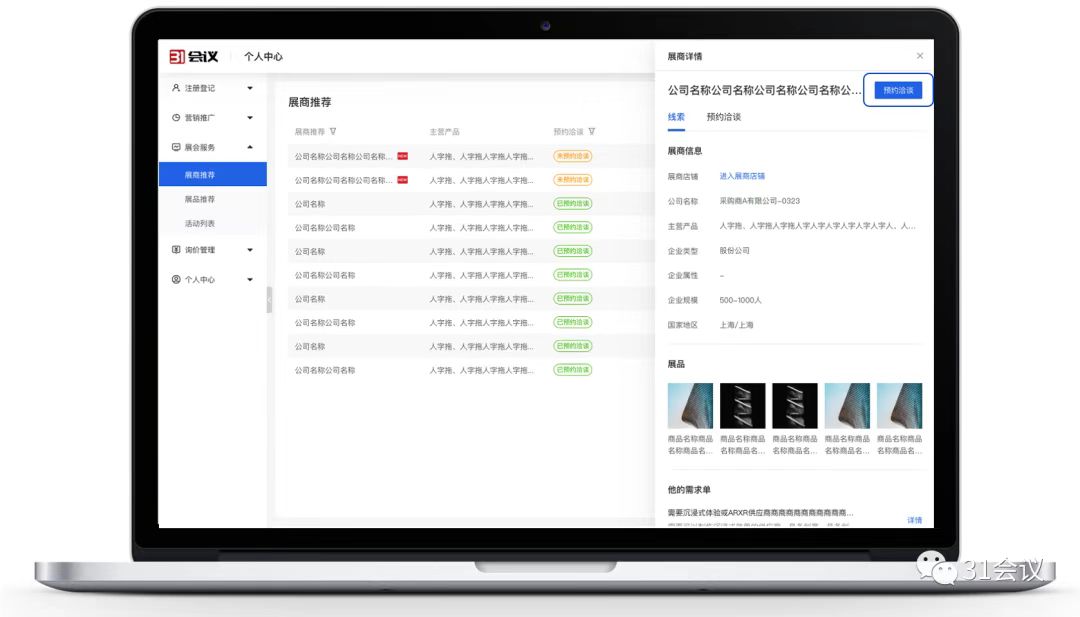This screenshot has height=617, width=1080.
Task: Open the 展商推荐 column filter icon
Action: [x=333, y=132]
